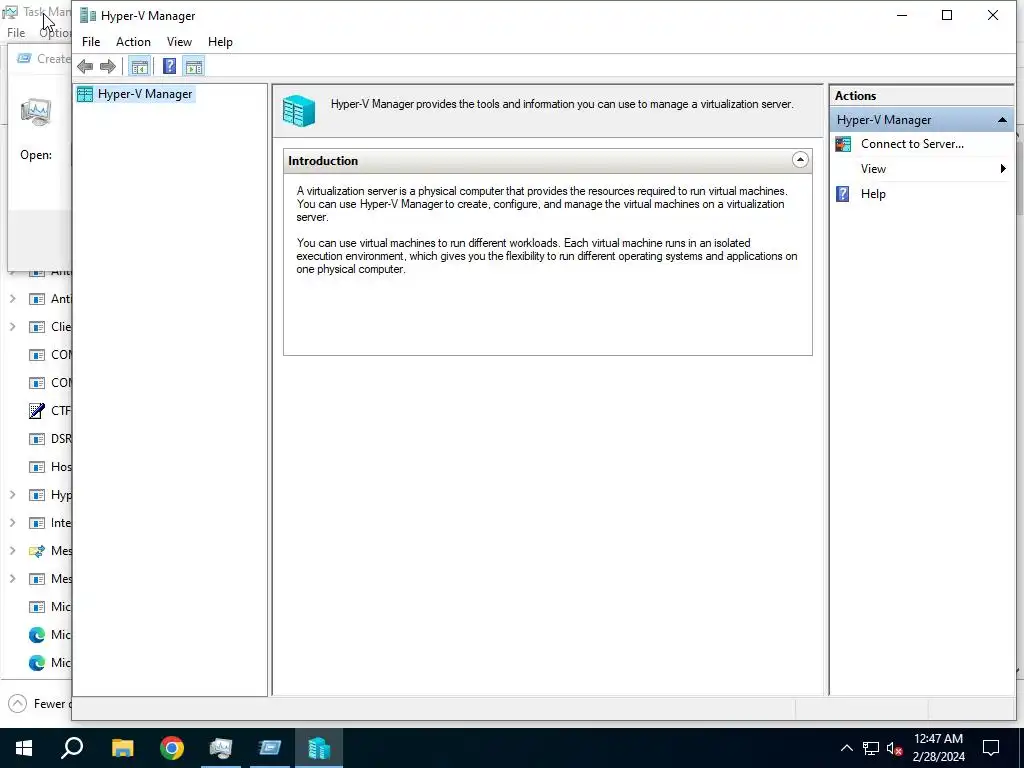Click the Actions pane header
Image resolution: width=1024 pixels, height=768 pixels.
pyautogui.click(x=856, y=95)
